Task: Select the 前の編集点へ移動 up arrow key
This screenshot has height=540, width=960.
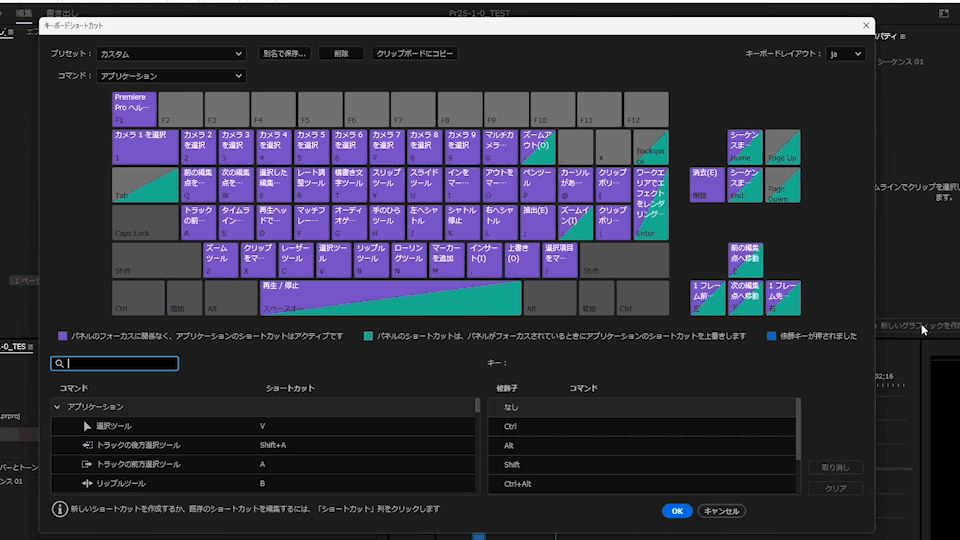Action: [x=745, y=260]
